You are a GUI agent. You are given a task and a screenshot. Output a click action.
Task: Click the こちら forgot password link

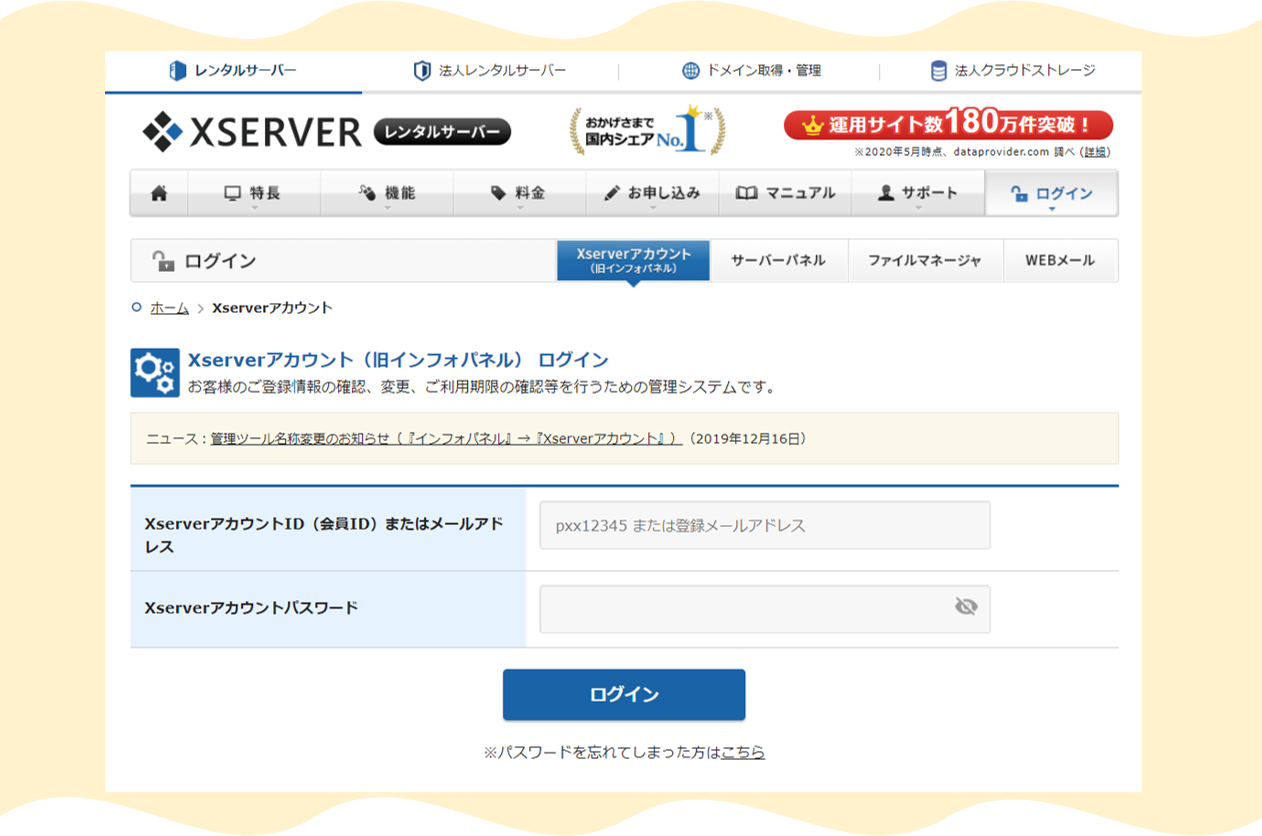pos(743,752)
